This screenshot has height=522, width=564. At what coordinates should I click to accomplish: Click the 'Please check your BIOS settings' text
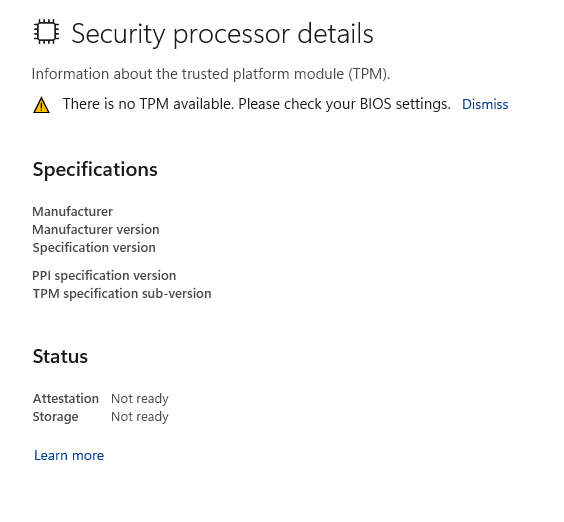click(x=344, y=104)
